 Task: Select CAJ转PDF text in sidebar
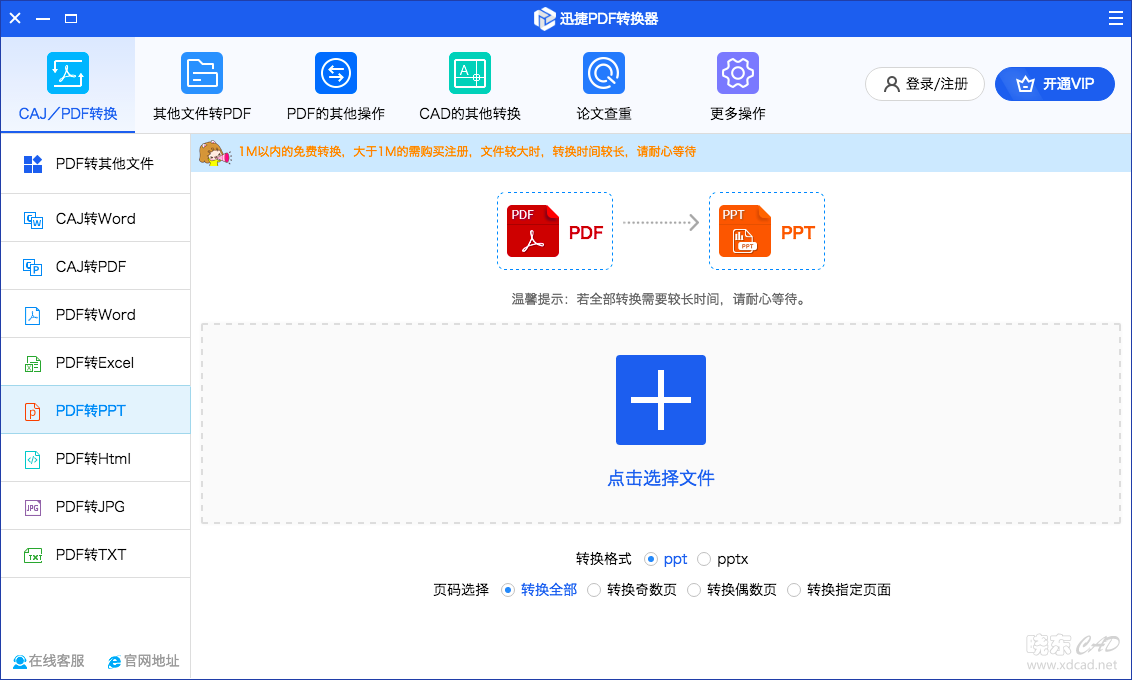coord(91,267)
